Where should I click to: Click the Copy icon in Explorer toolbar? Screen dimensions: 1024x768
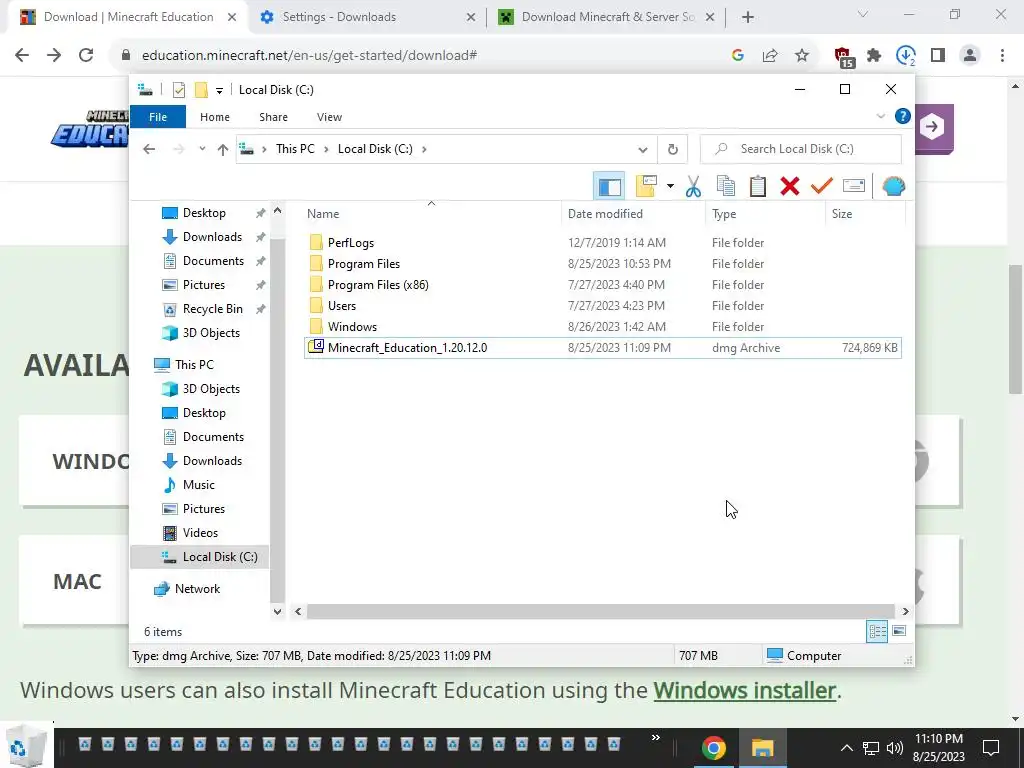(x=726, y=187)
